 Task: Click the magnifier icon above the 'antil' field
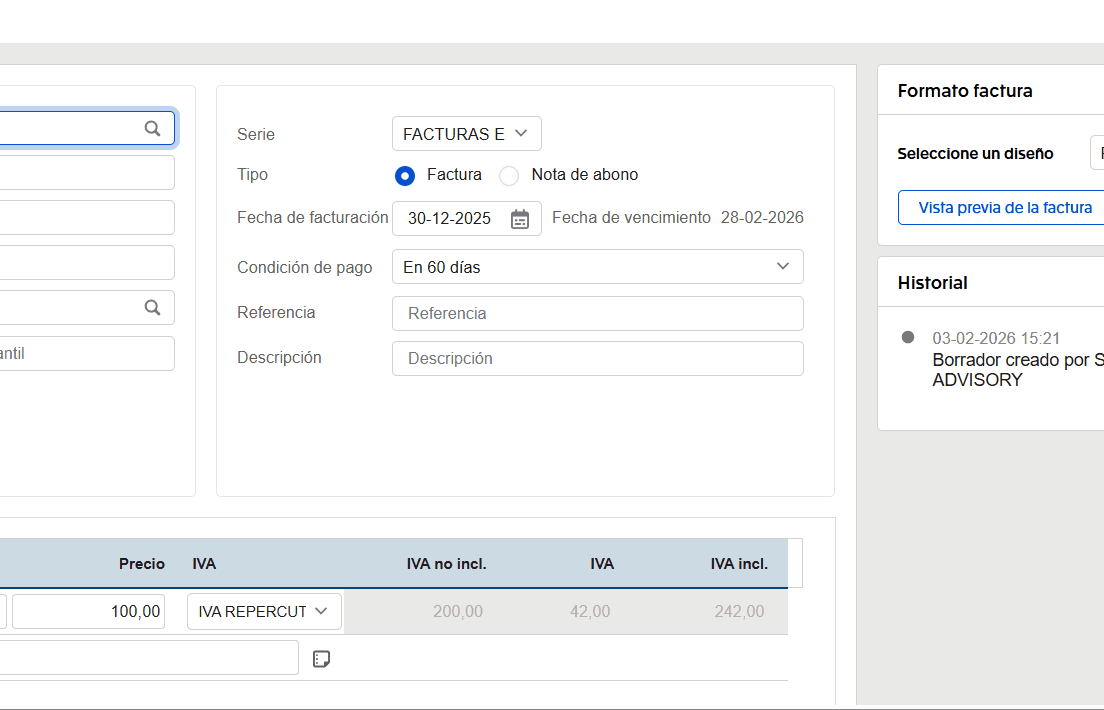[152, 308]
